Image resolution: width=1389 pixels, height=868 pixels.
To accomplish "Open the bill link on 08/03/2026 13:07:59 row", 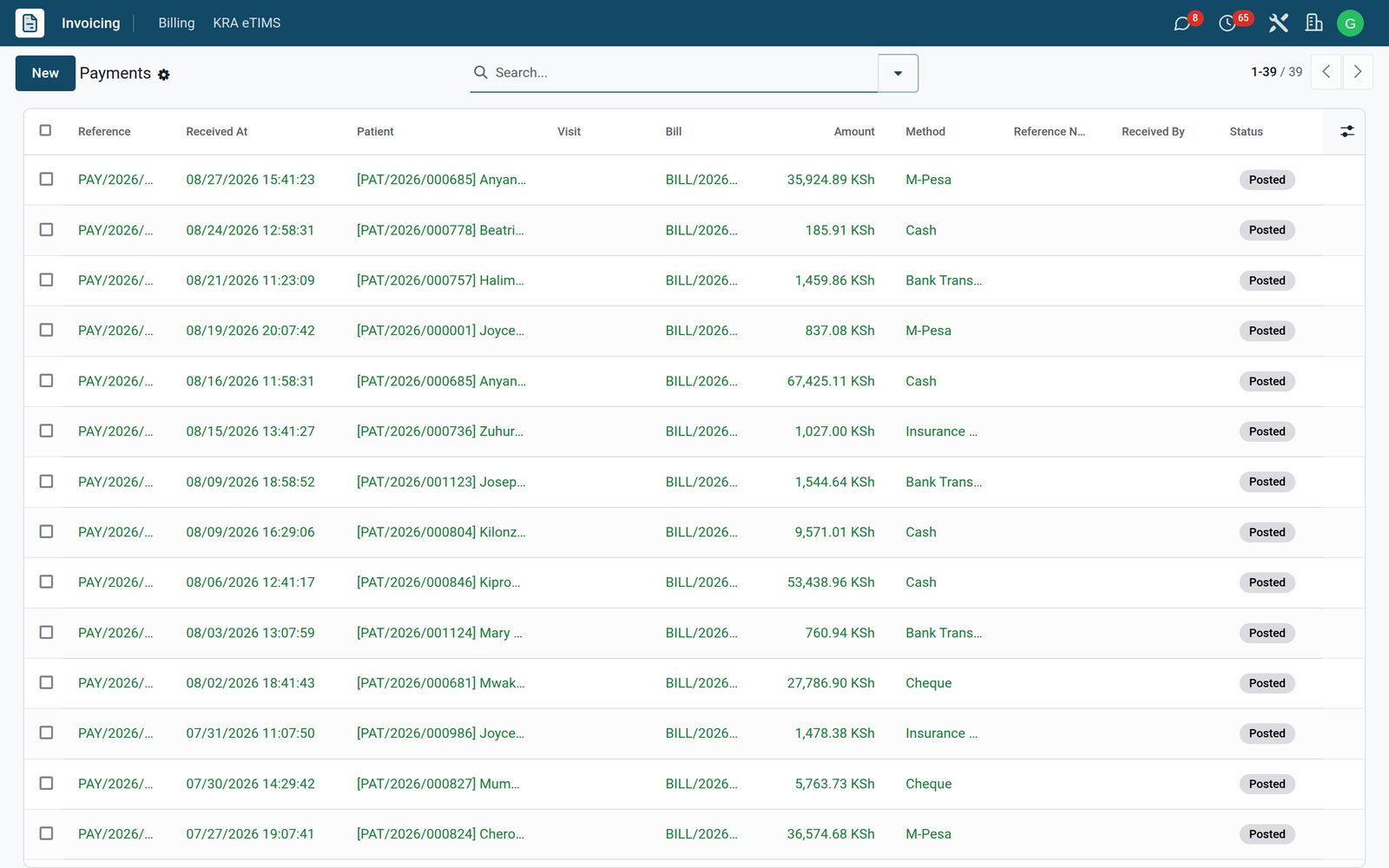I will [701, 633].
